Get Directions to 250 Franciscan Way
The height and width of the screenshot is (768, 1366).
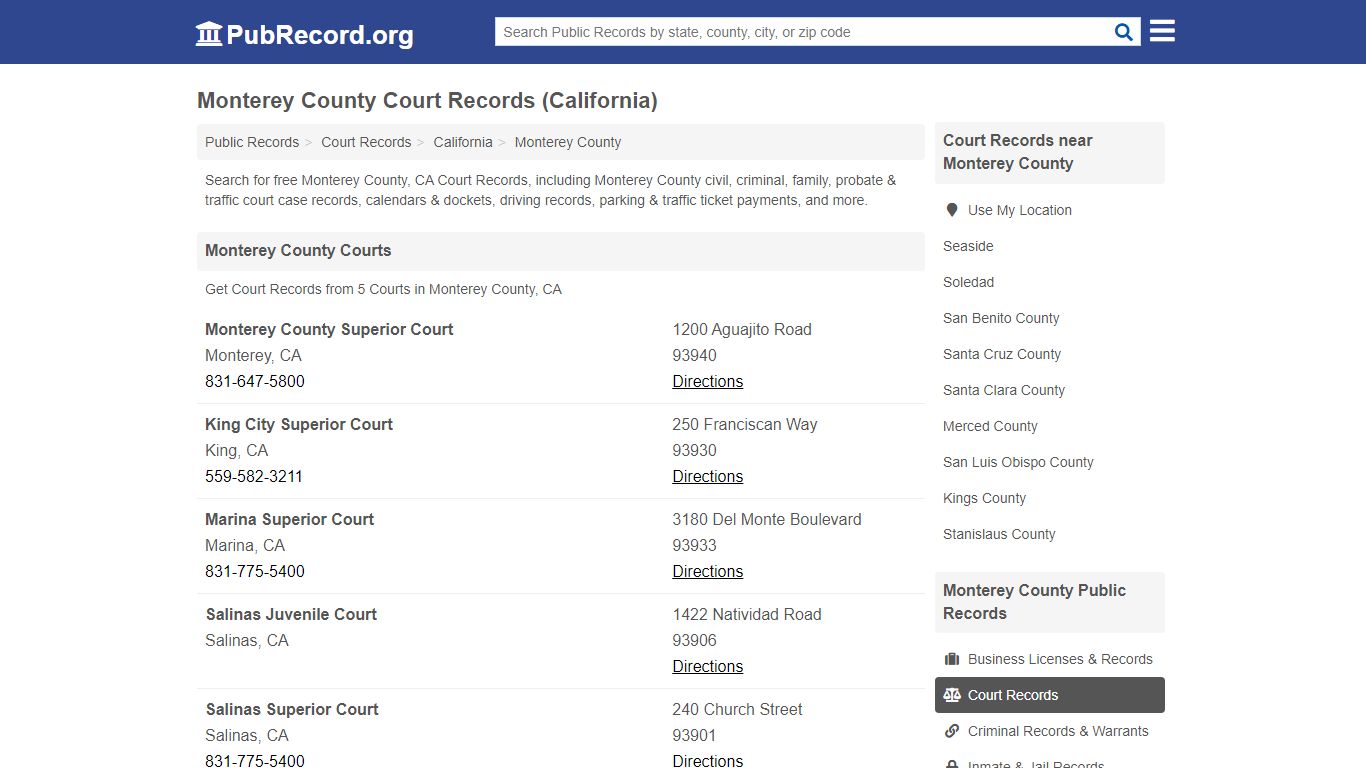click(x=708, y=476)
